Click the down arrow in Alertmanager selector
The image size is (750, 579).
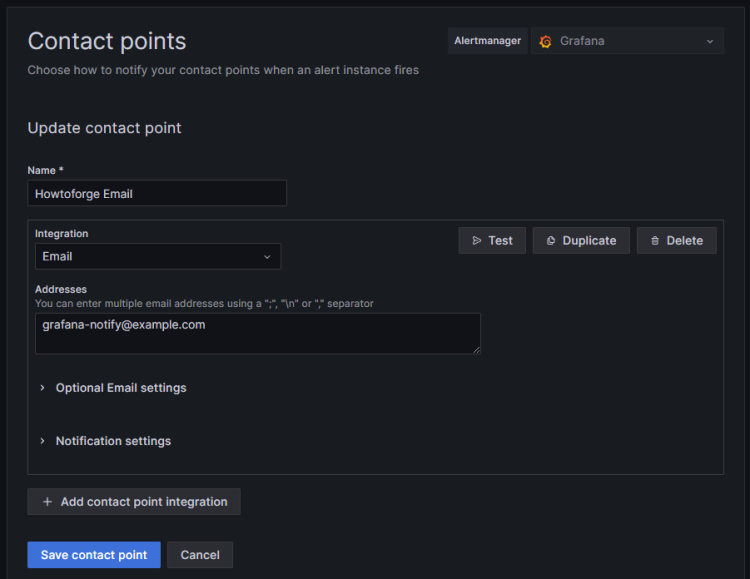pyautogui.click(x=710, y=42)
